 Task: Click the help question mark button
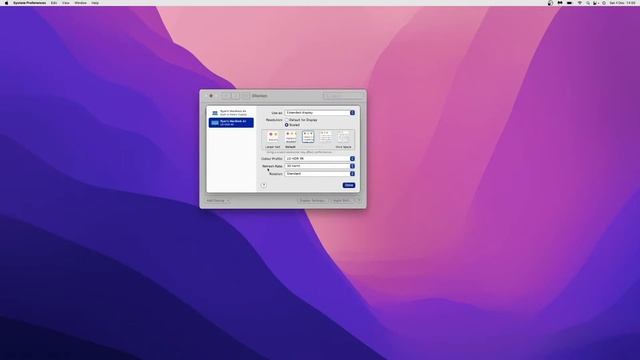264,185
